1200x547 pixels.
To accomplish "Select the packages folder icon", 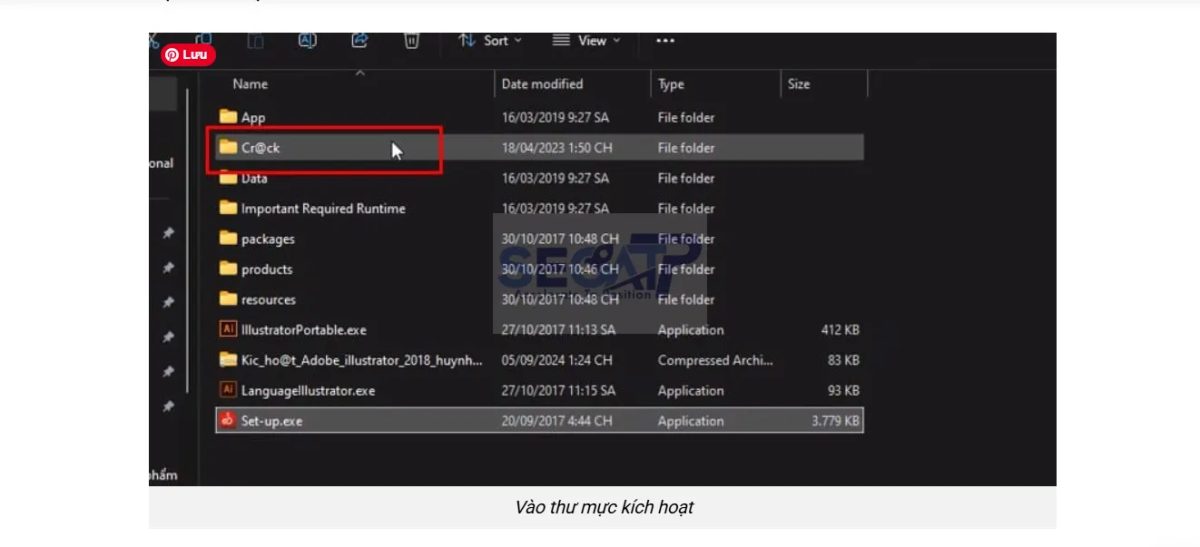I will point(228,239).
